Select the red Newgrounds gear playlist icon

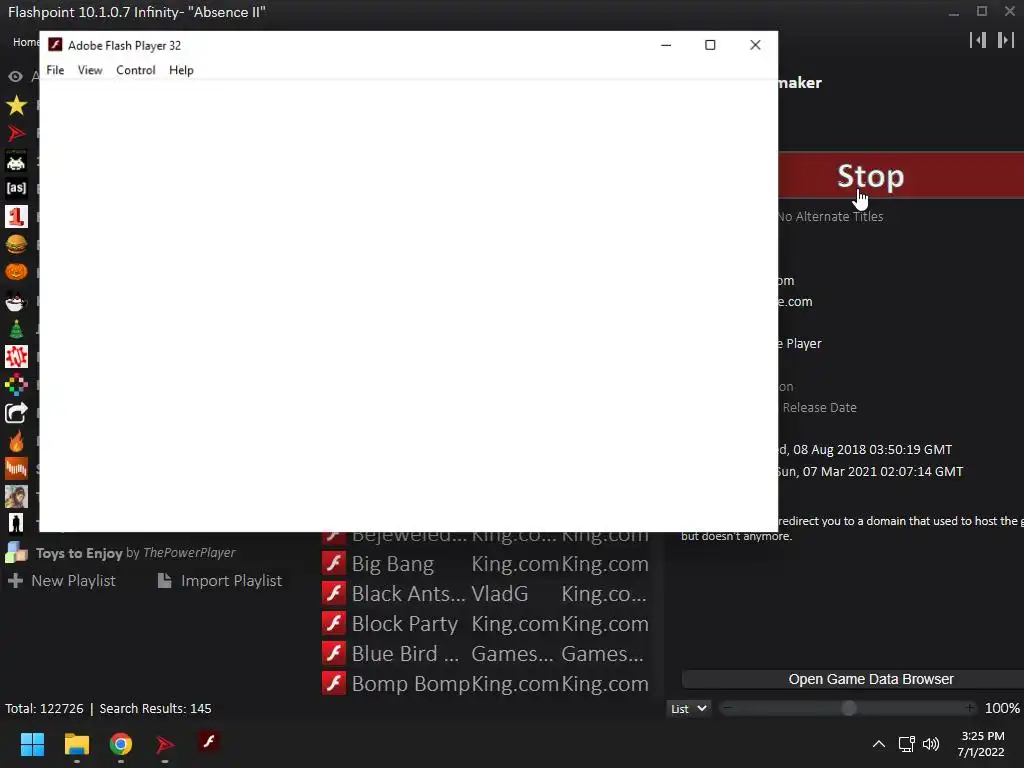click(16, 357)
